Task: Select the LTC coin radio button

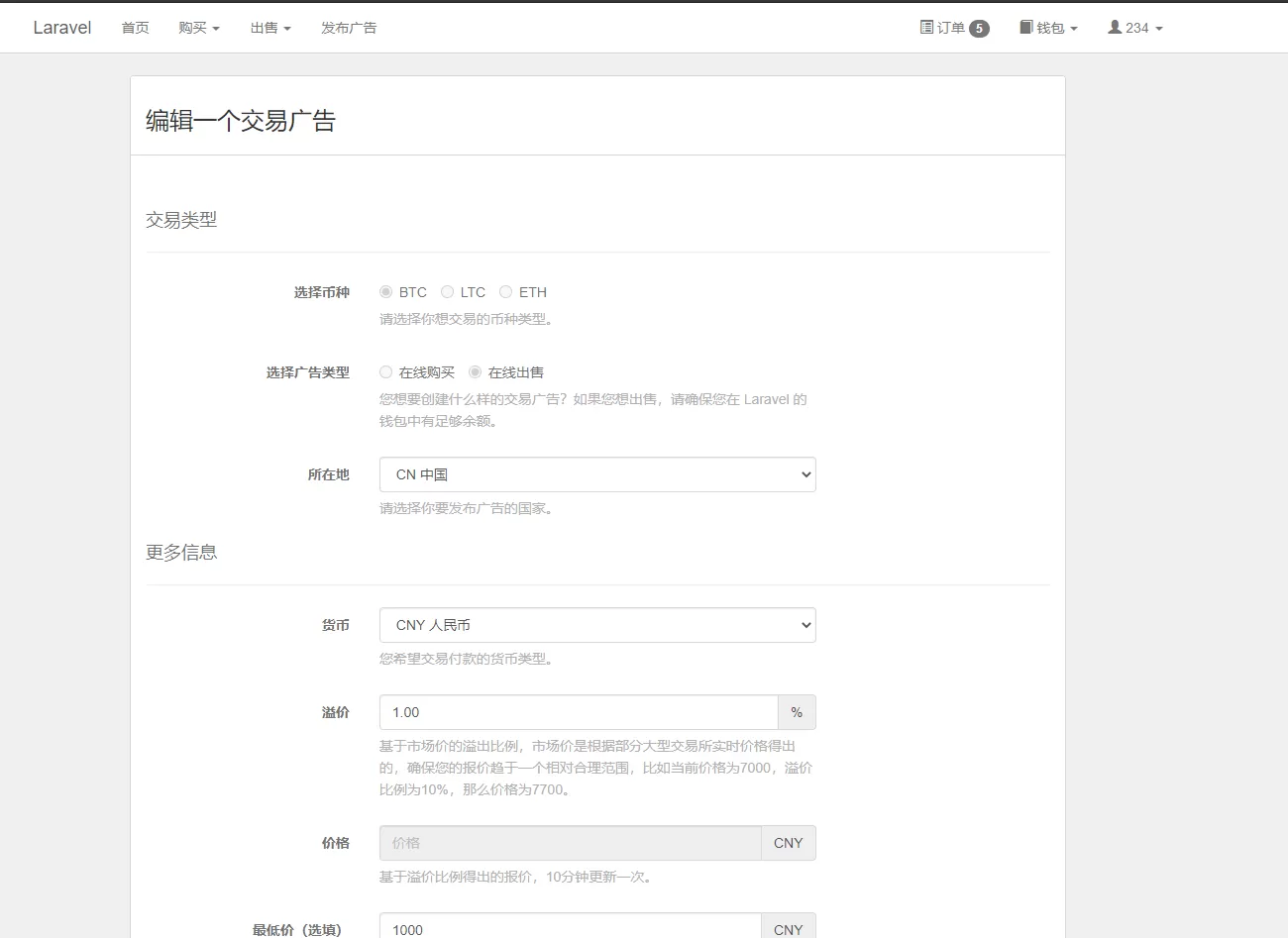Action: (448, 292)
